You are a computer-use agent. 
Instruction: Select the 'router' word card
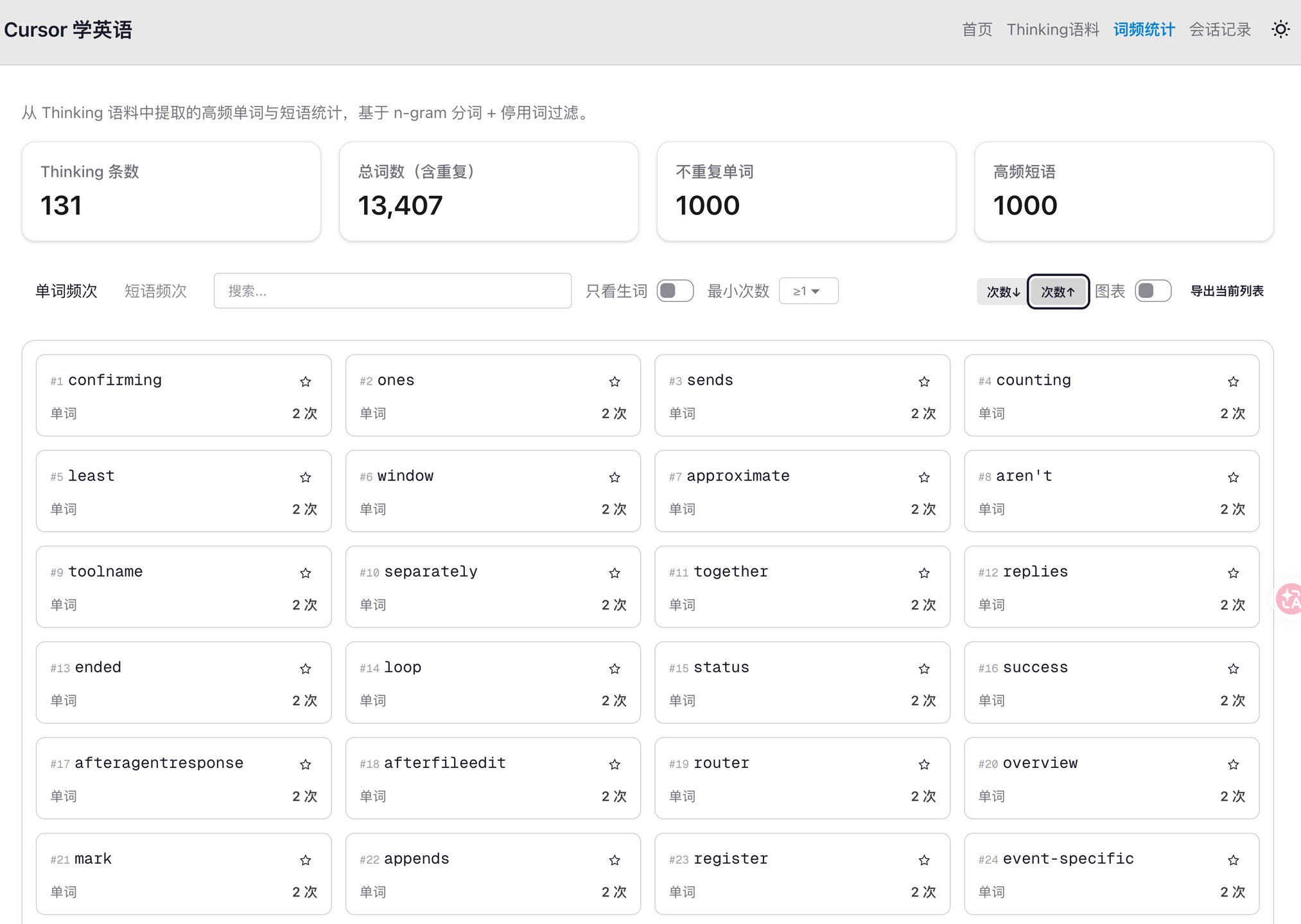802,778
